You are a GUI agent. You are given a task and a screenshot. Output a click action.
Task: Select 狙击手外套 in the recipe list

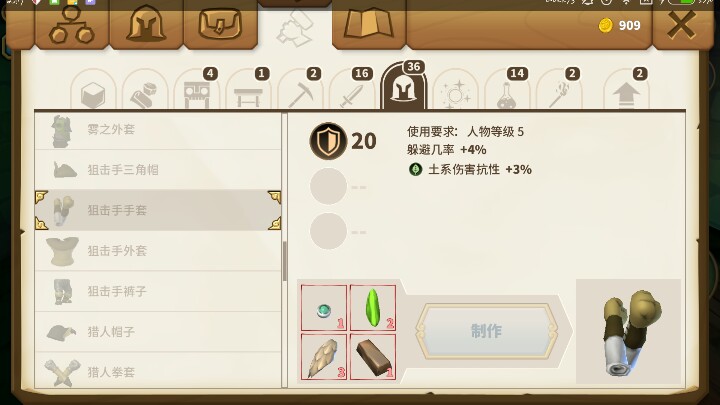[x=158, y=251]
